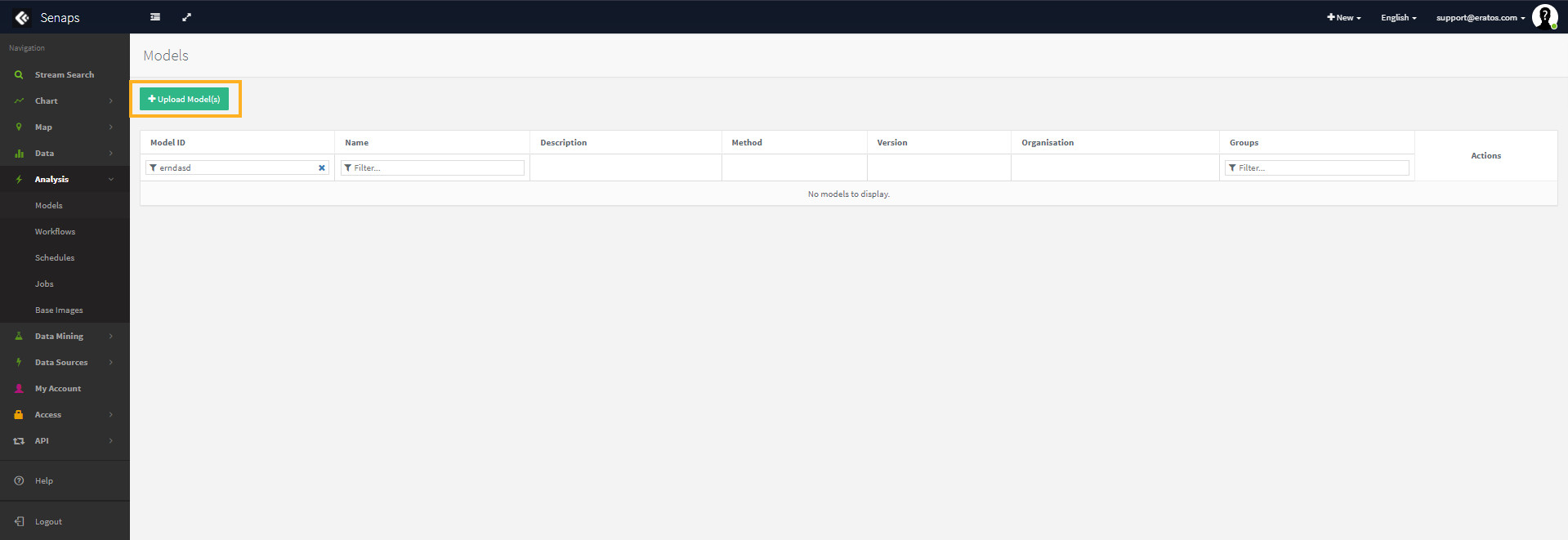Click the 'No models to display.' message
The image size is (1568, 540).
[x=848, y=194]
